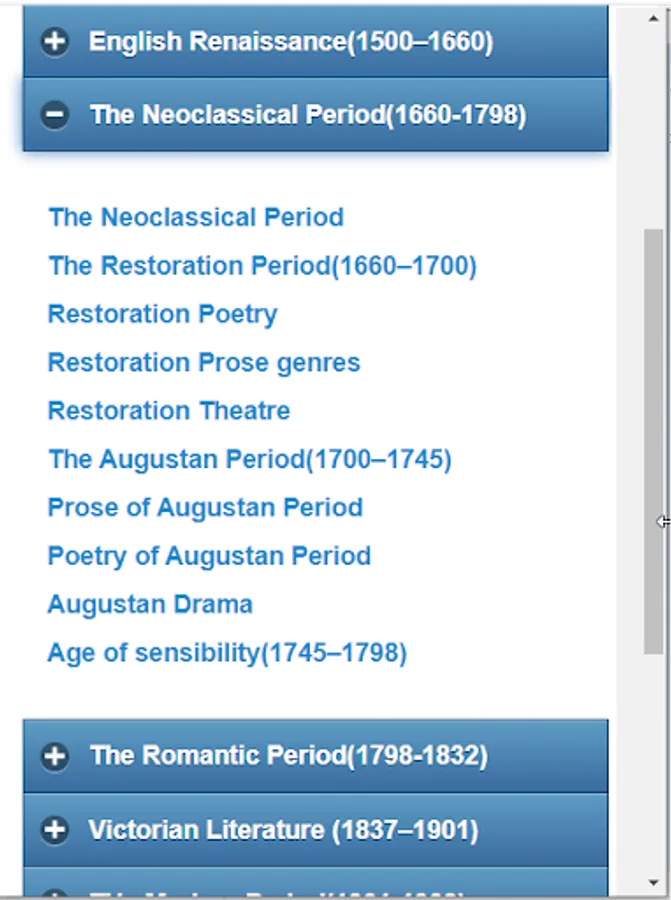Open The Neoclassical Period link
Screen dimensions: 671x900
pyautogui.click(x=196, y=218)
